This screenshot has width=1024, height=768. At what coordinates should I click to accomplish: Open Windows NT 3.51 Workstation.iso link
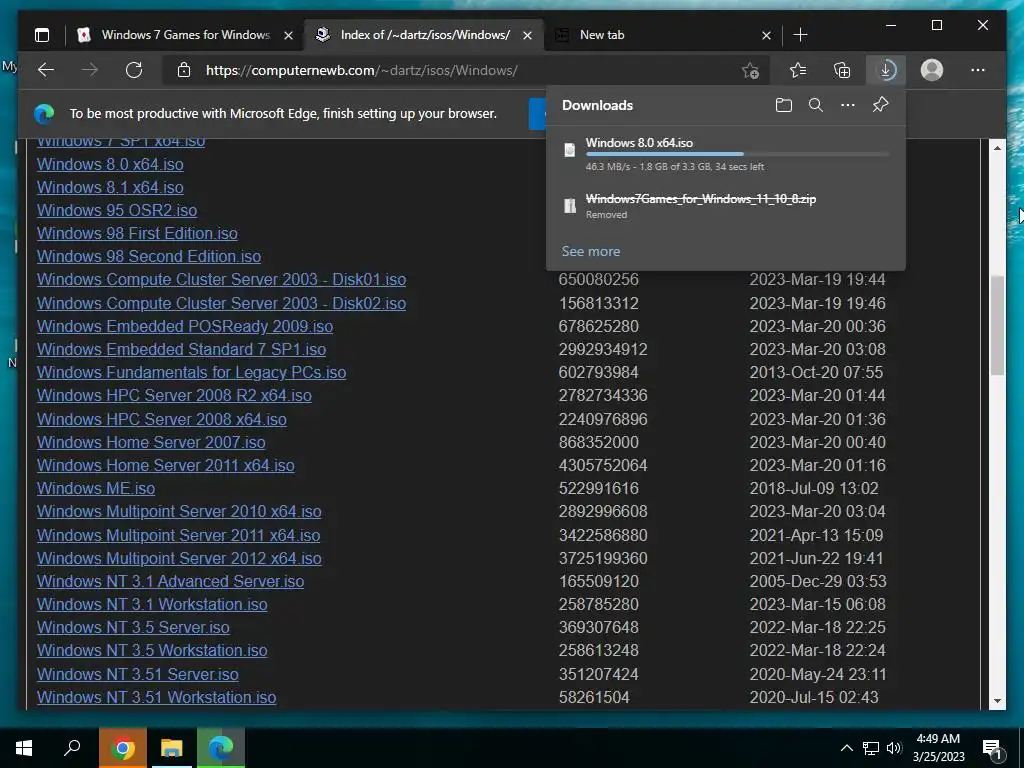point(157,697)
